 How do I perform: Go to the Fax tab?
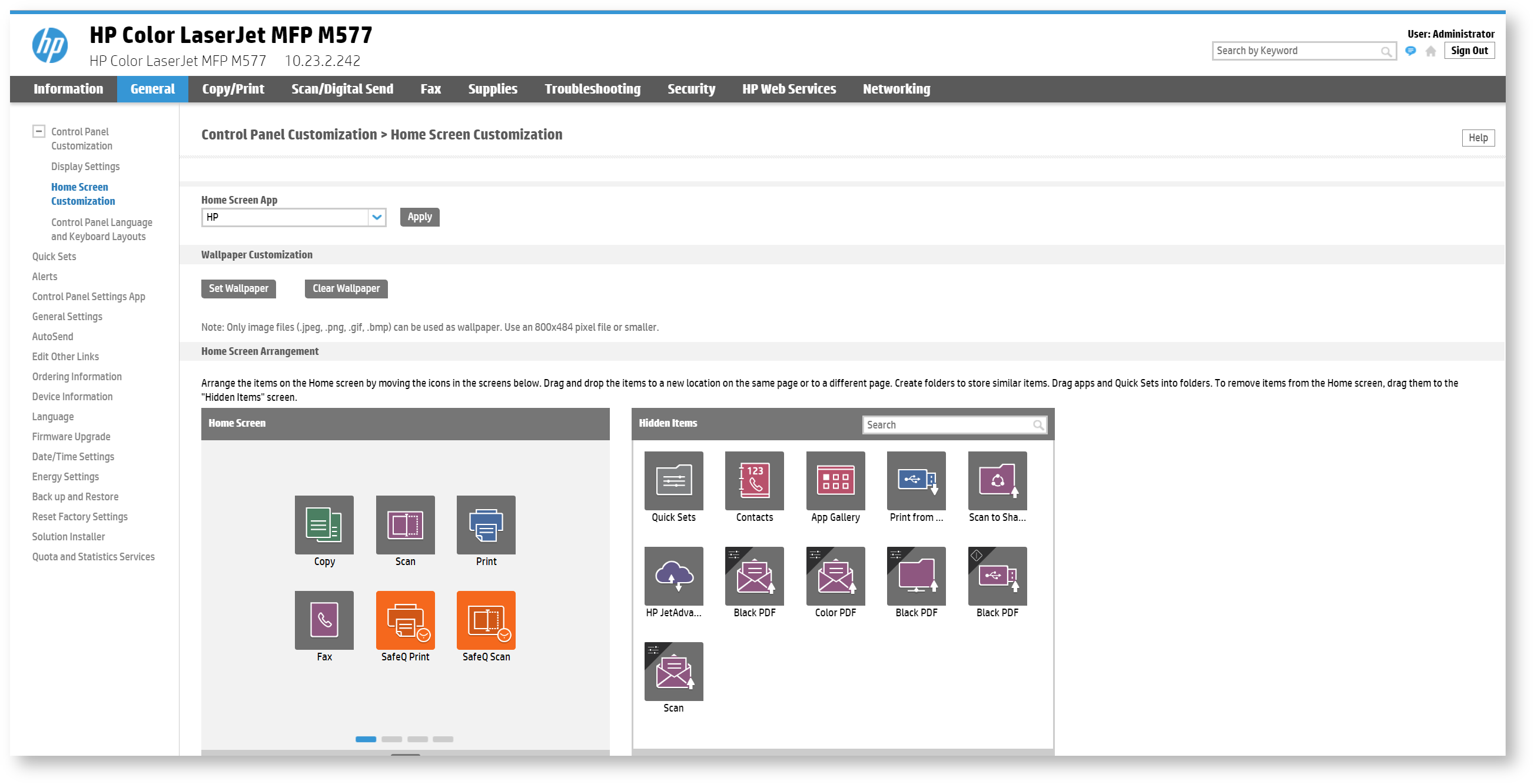click(430, 89)
